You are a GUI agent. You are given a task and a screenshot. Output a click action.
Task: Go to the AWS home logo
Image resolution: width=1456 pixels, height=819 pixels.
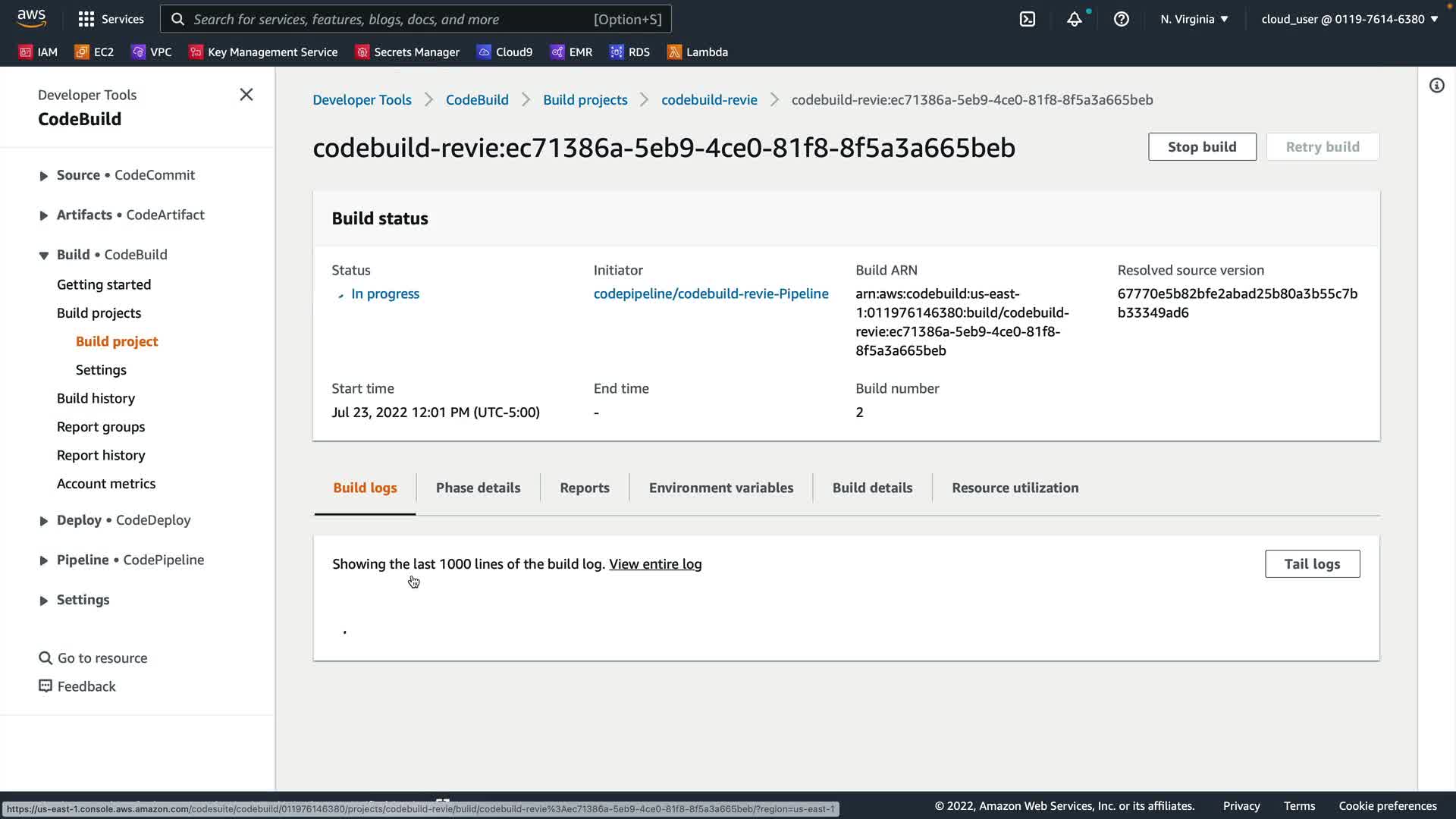coord(31,17)
